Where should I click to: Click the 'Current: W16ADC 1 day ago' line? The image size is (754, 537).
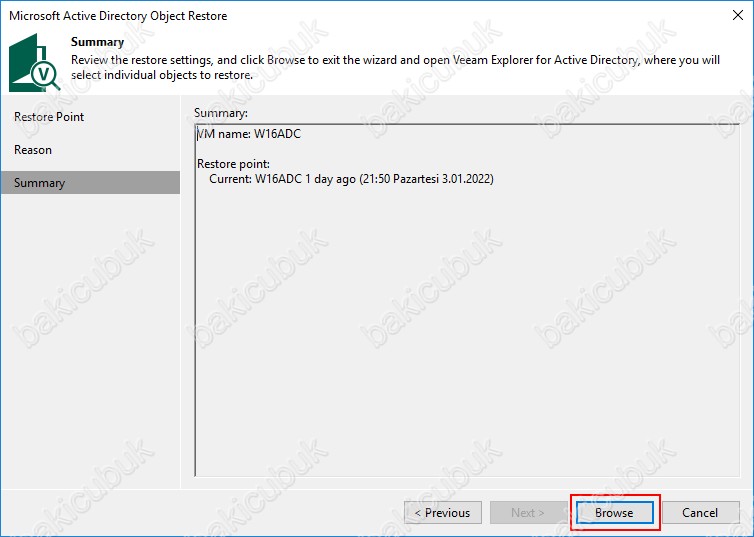point(352,179)
